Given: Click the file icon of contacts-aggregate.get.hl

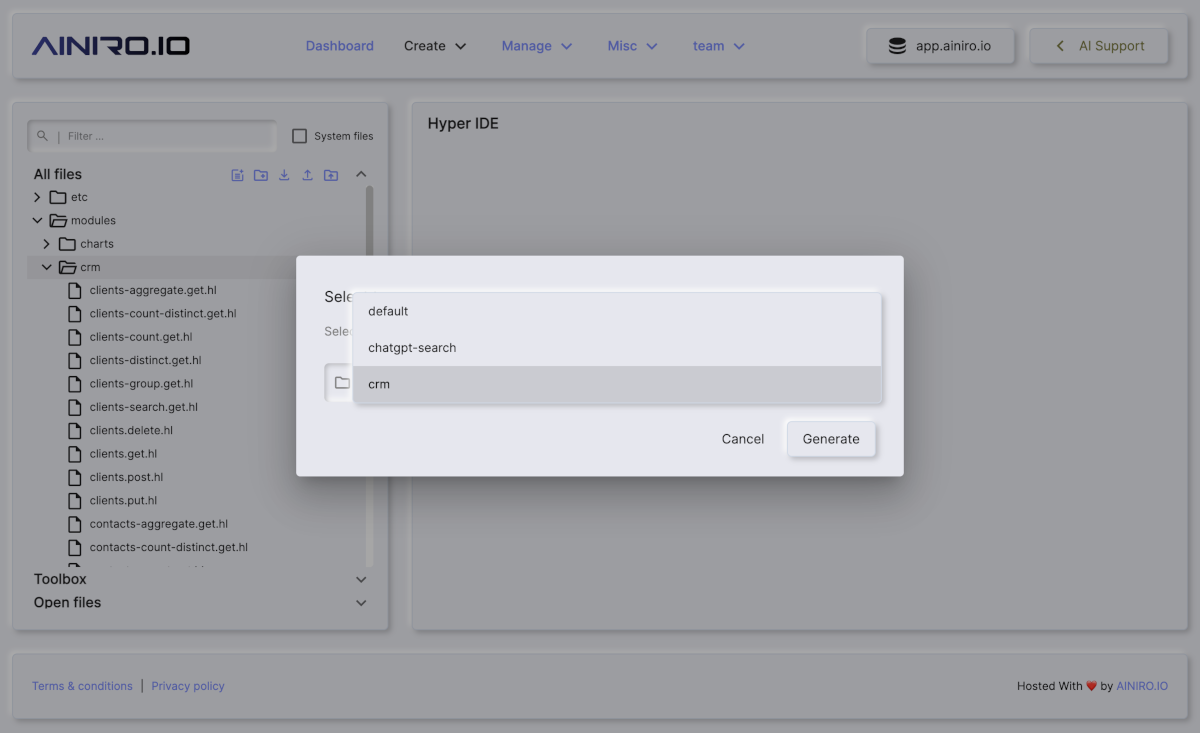Looking at the screenshot, I should coord(75,524).
